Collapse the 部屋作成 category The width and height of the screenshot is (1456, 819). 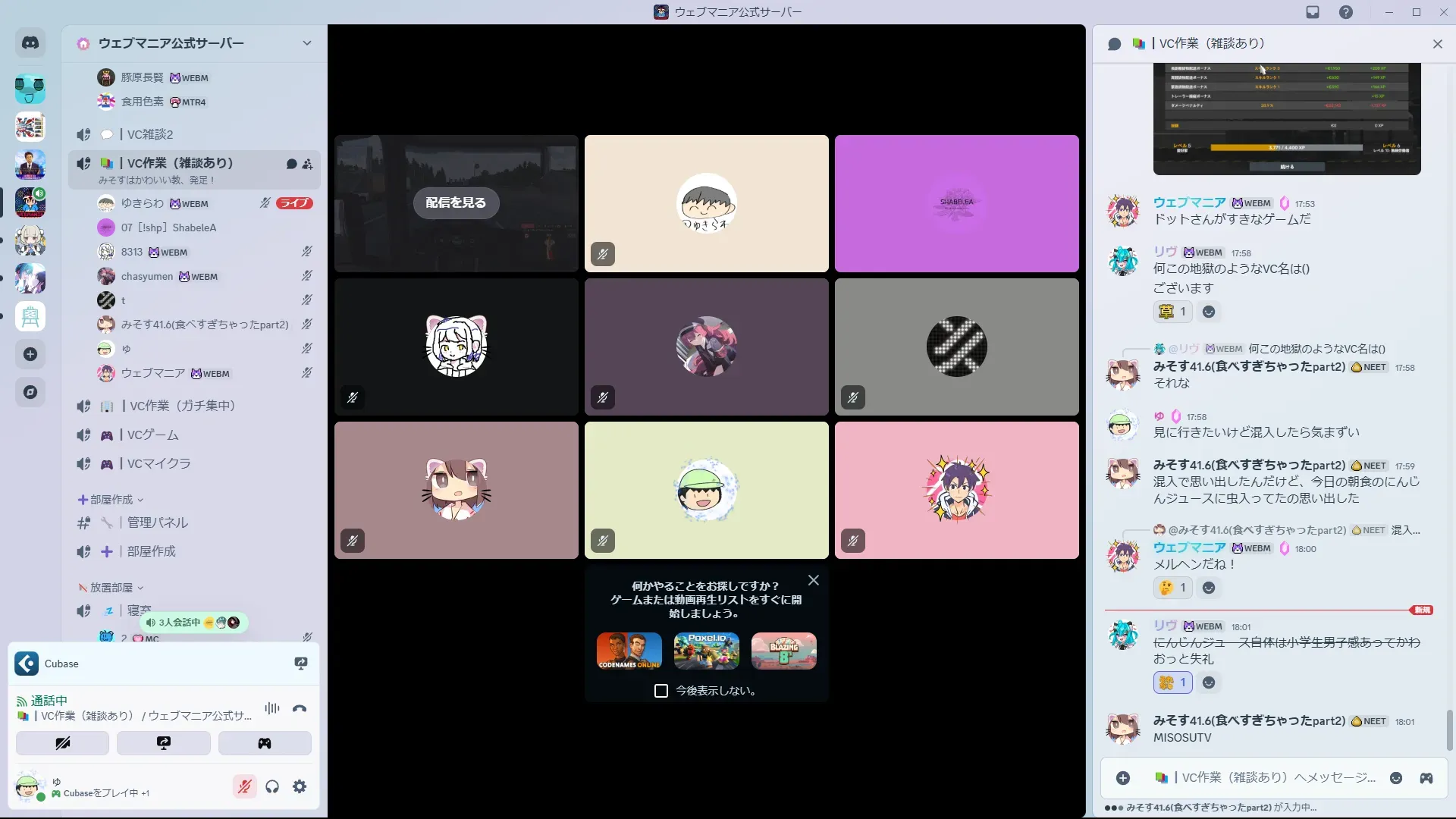(111, 500)
